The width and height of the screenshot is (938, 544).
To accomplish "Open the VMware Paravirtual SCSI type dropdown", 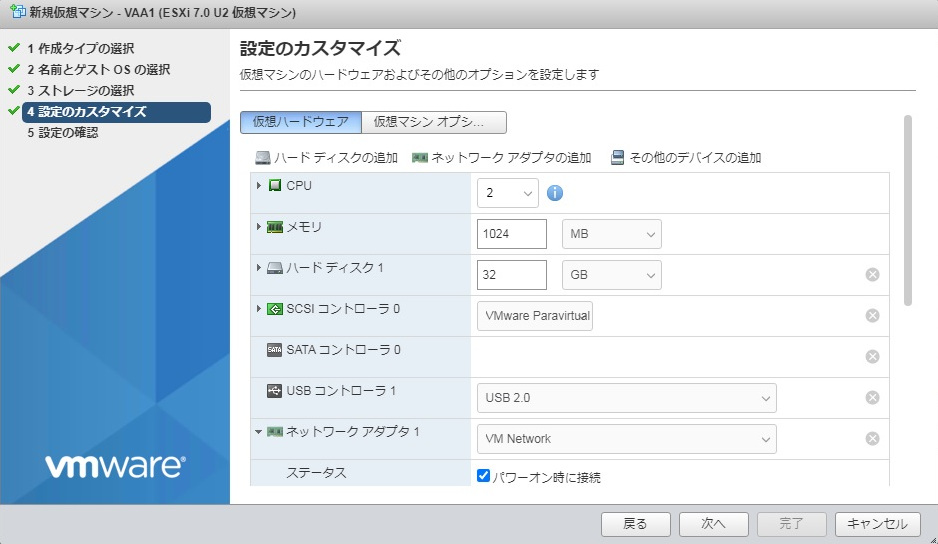I will coord(535,316).
